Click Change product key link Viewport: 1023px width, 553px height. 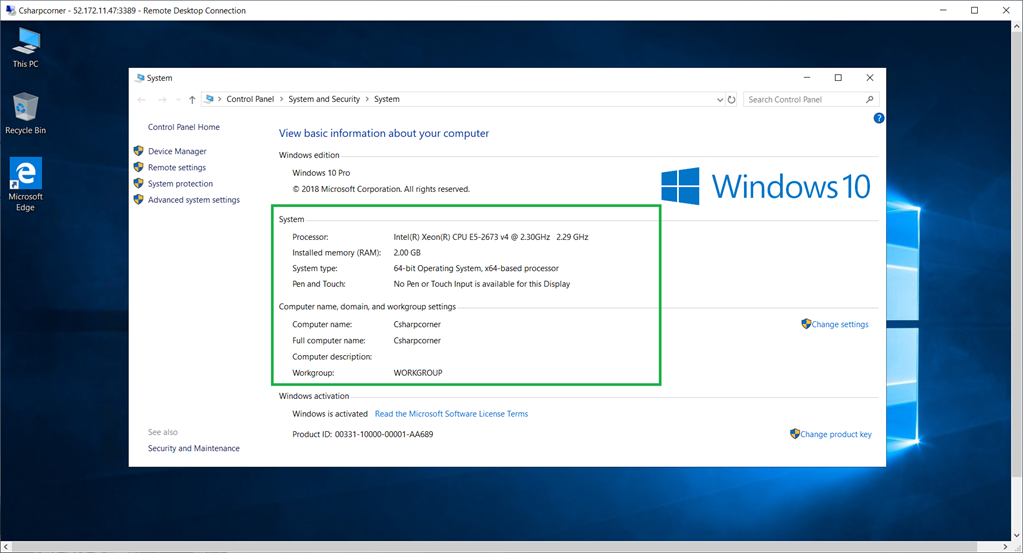(x=836, y=434)
